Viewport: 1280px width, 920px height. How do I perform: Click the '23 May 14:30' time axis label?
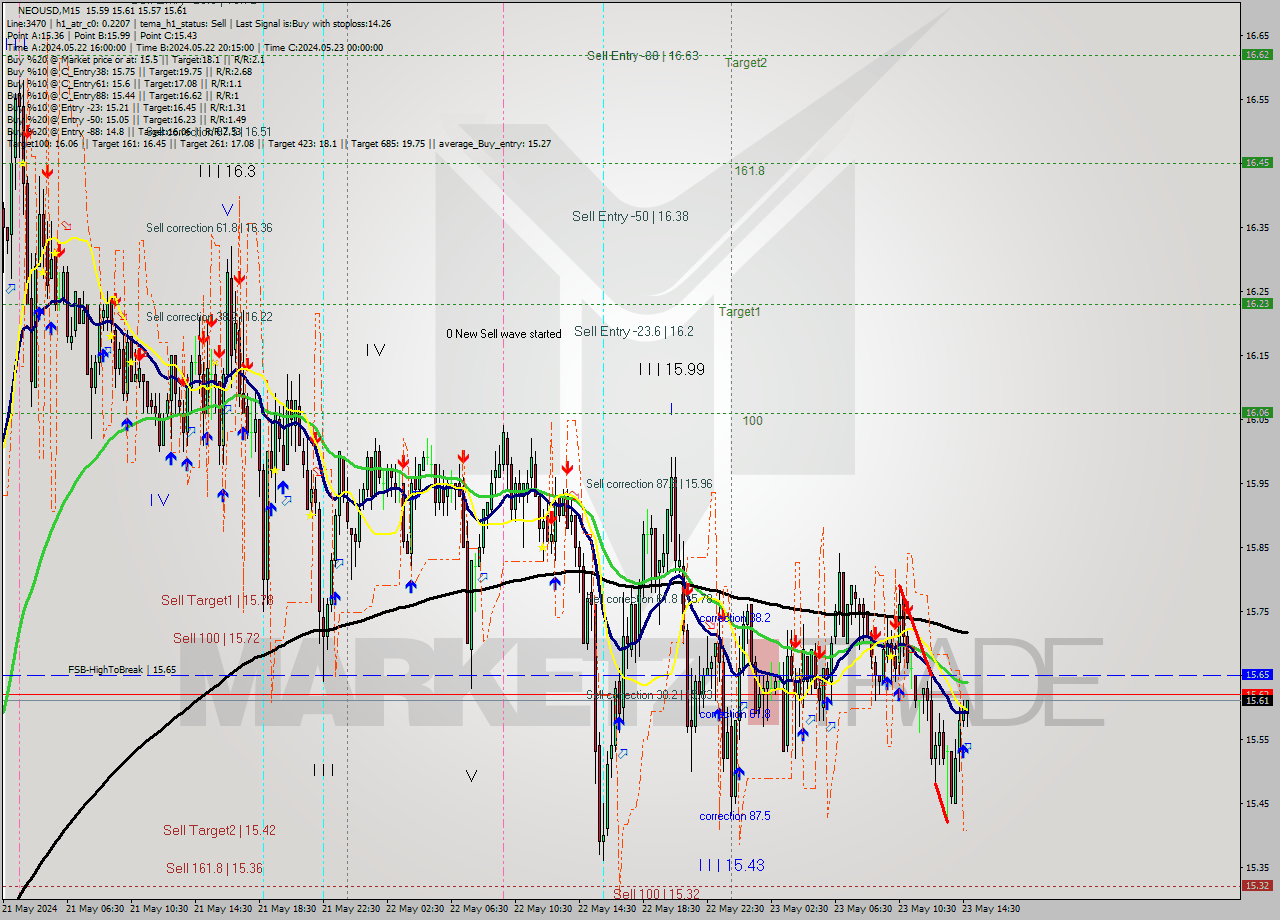(991, 909)
